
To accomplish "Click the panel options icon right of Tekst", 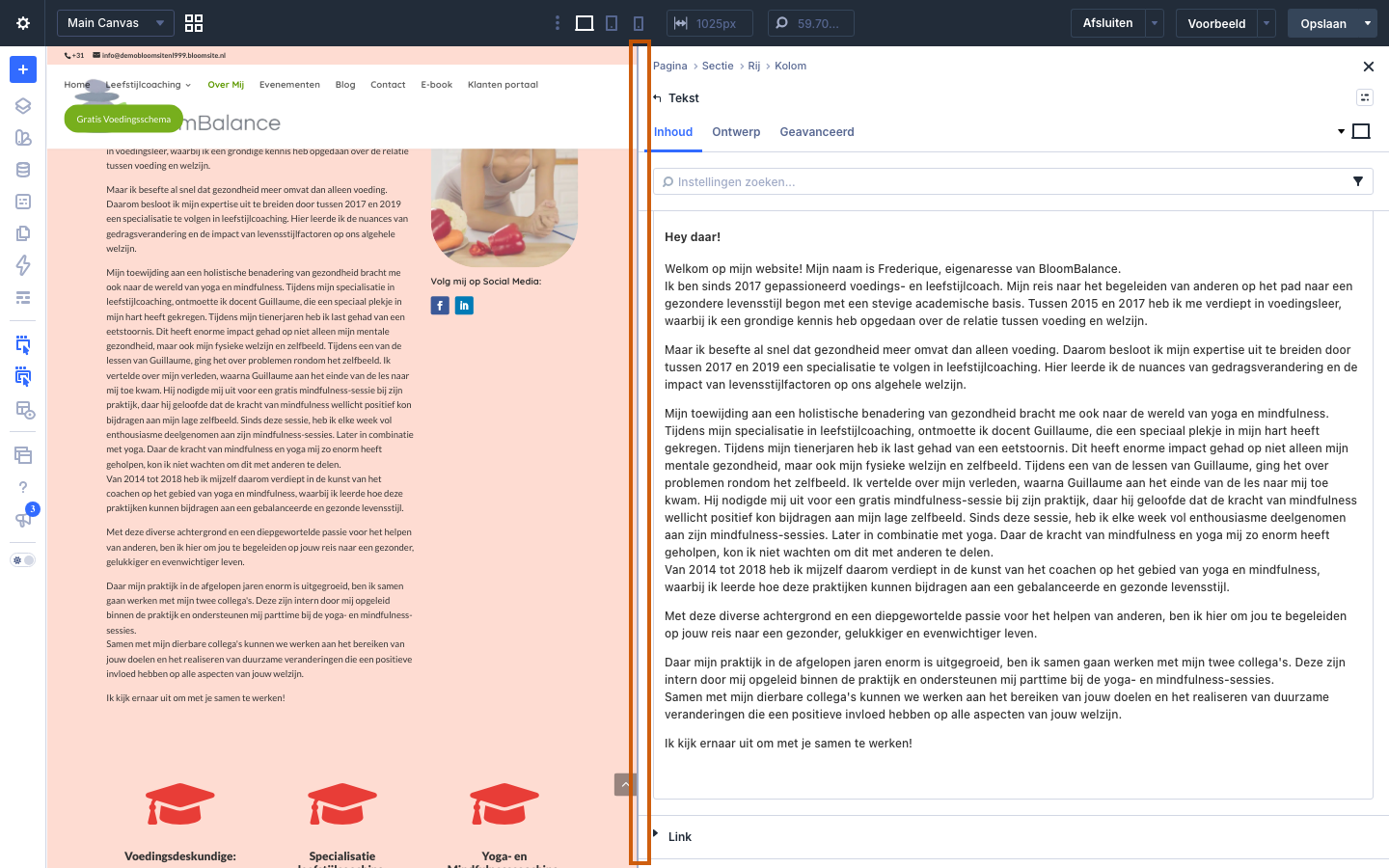I will coord(1364,97).
